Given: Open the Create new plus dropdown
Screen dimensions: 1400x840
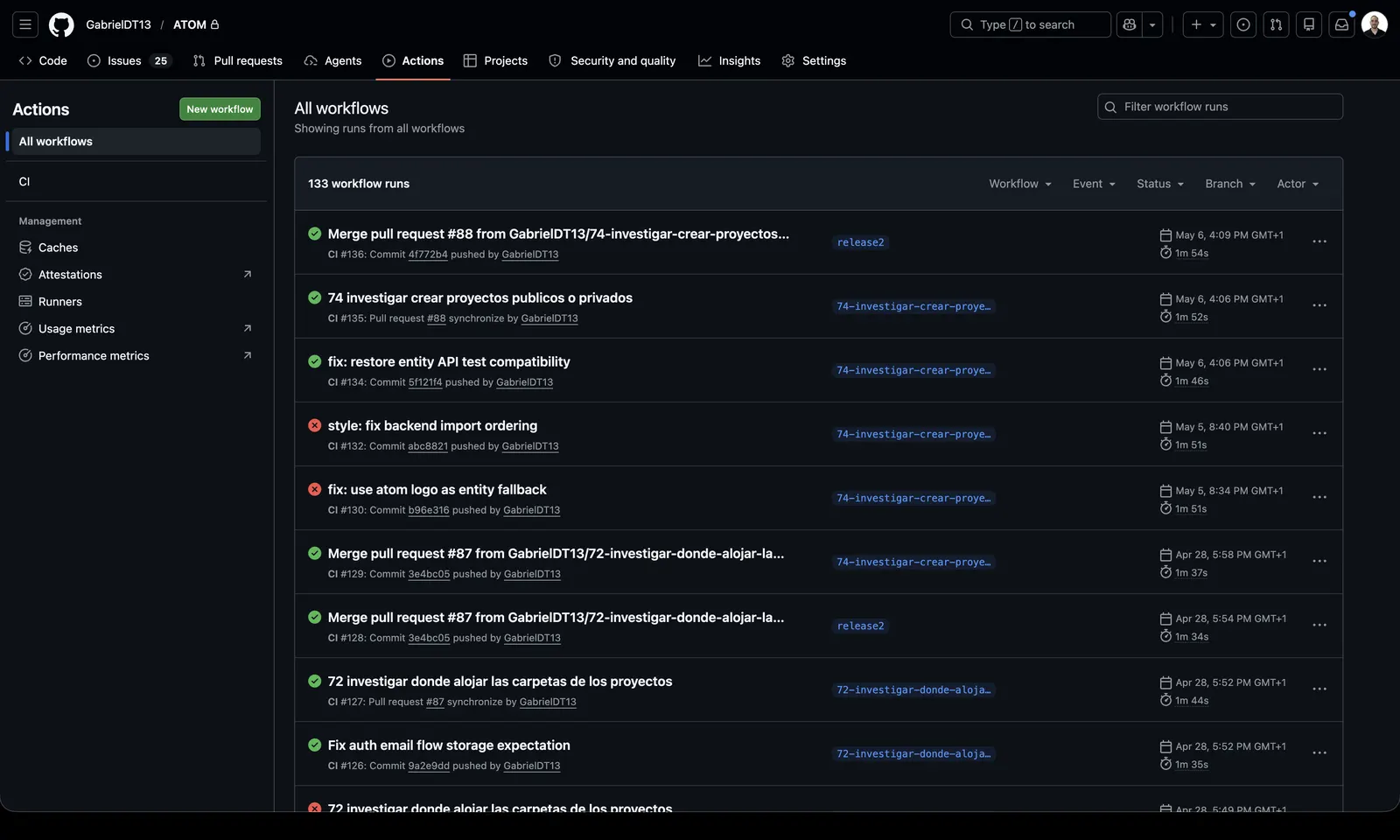Looking at the screenshot, I should pyautogui.click(x=1203, y=24).
